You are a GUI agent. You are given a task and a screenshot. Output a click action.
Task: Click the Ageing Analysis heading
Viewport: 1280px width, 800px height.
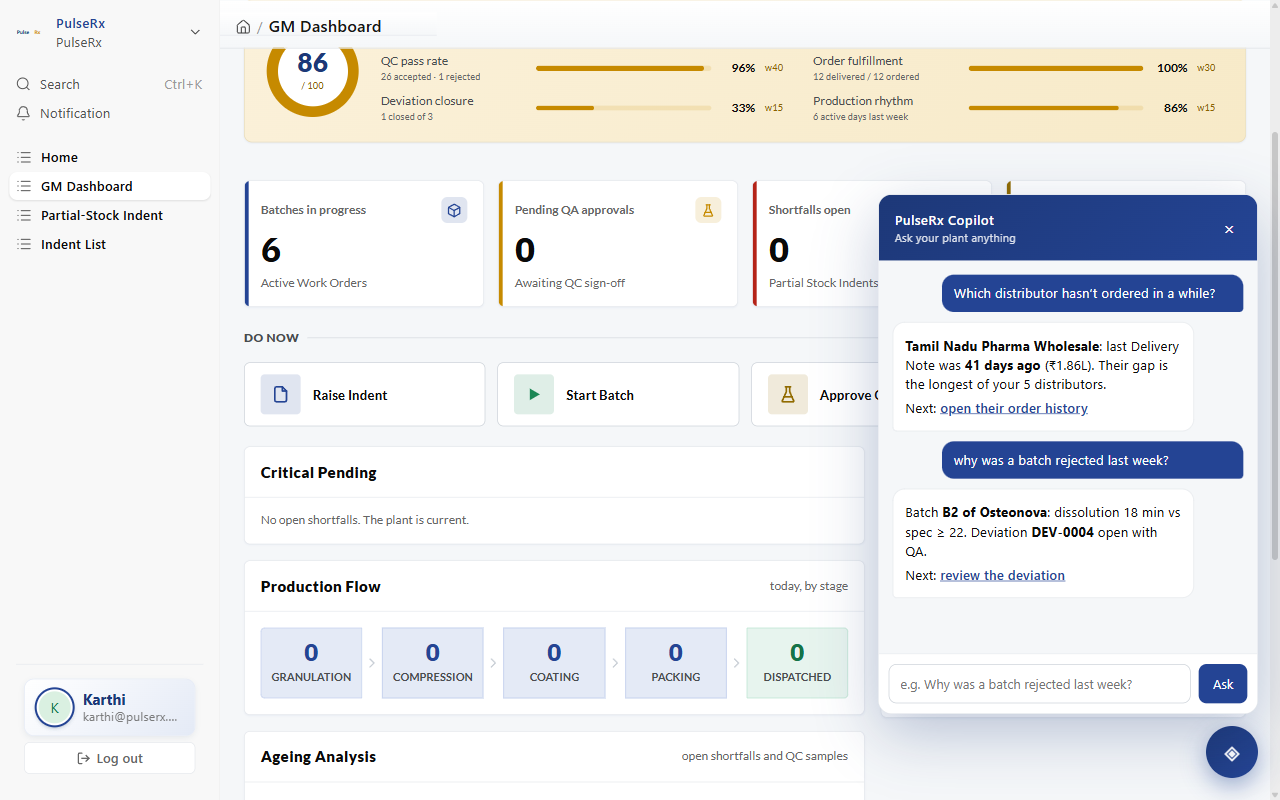pos(319,757)
